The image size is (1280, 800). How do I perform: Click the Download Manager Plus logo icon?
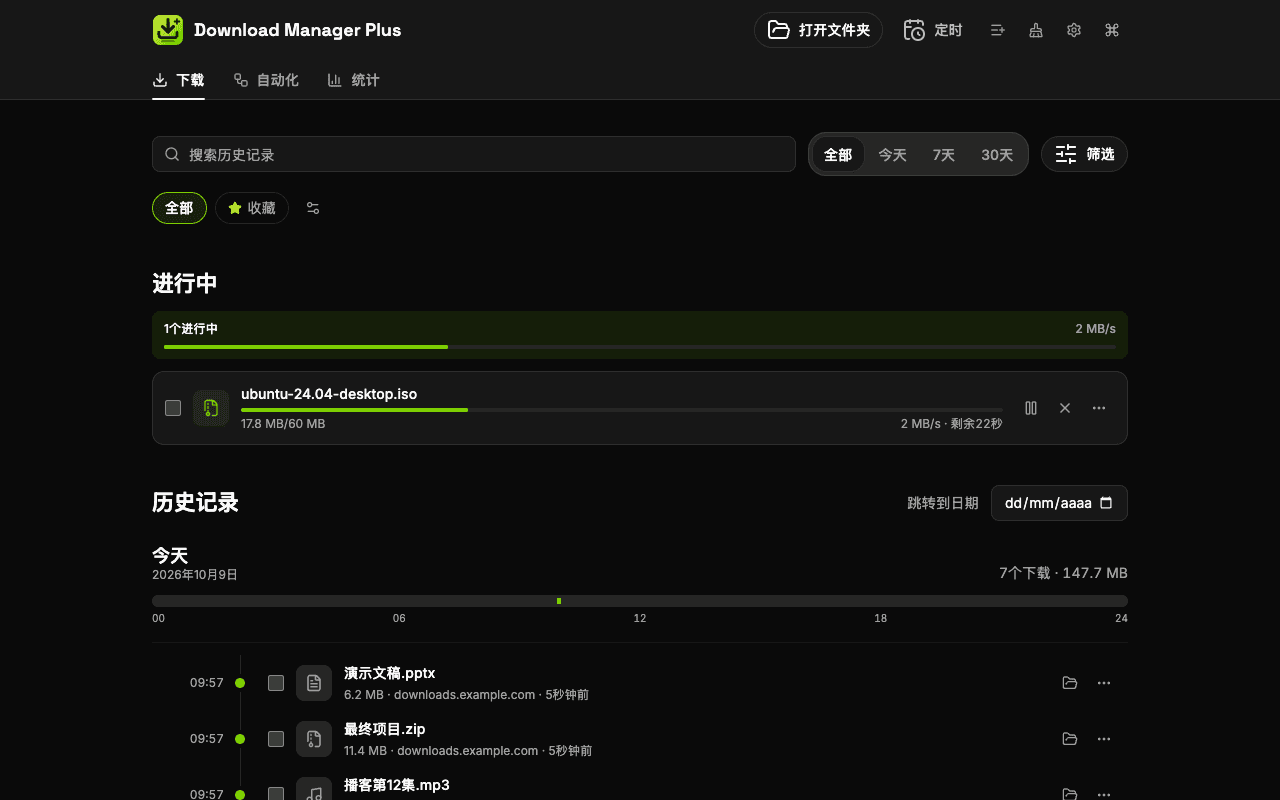(x=168, y=30)
